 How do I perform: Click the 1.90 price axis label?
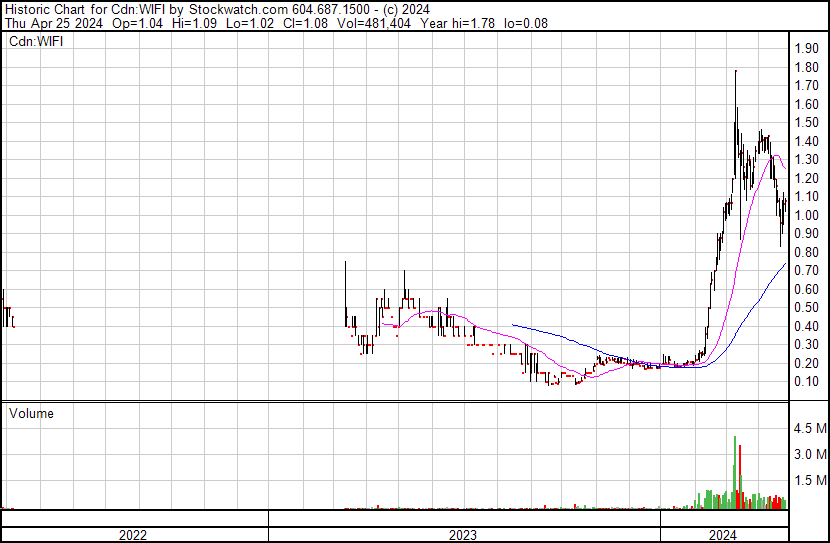(x=807, y=48)
